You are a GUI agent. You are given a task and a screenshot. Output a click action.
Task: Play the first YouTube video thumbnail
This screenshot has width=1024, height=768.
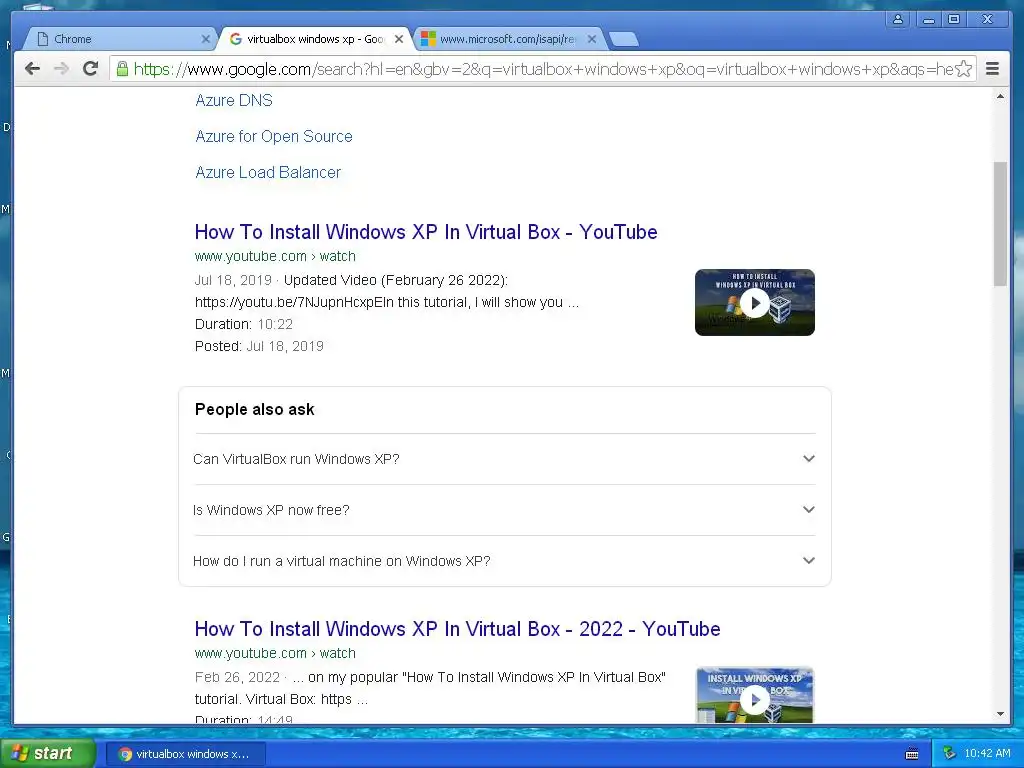point(754,302)
